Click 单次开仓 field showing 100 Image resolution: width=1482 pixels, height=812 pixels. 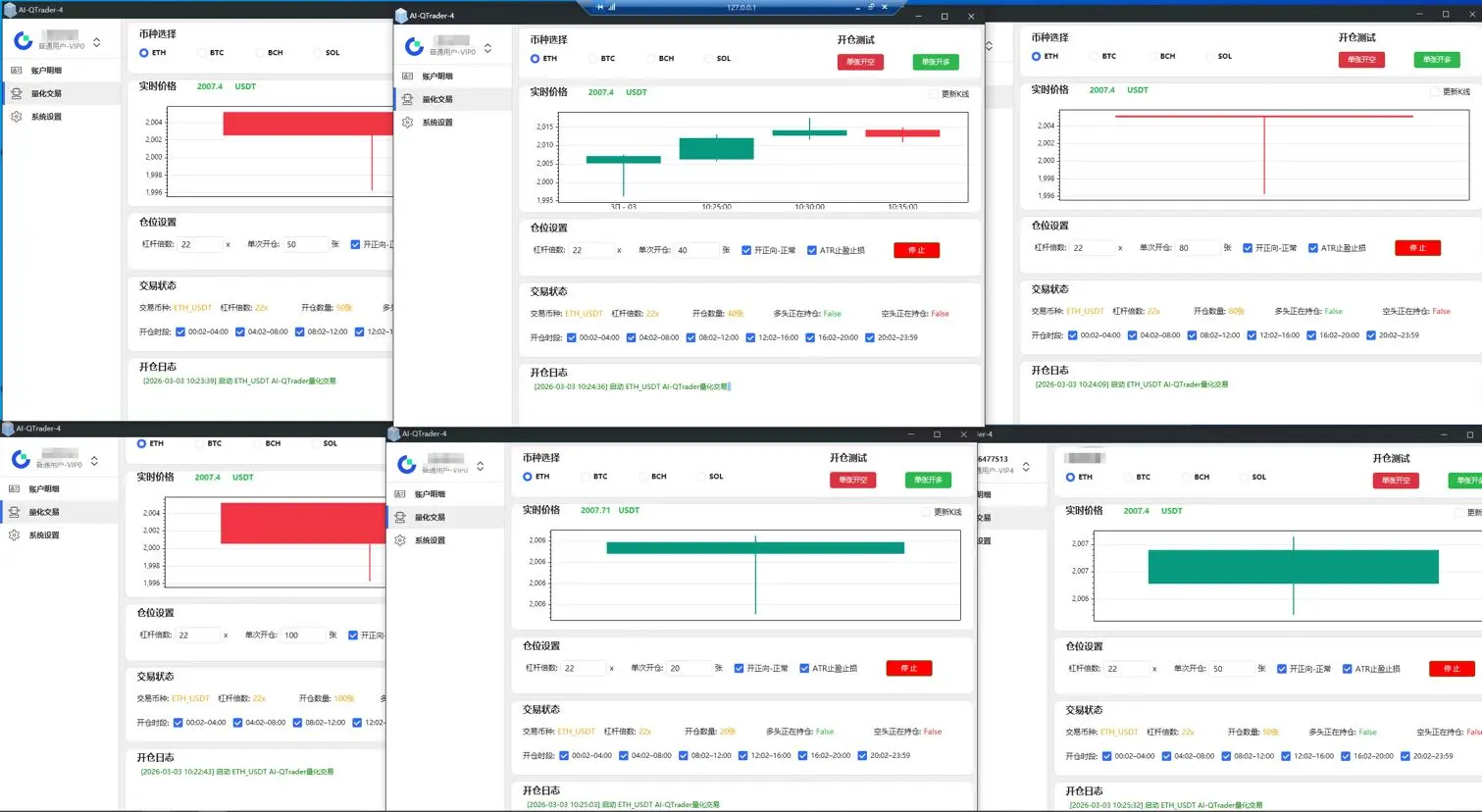pyautogui.click(x=302, y=634)
